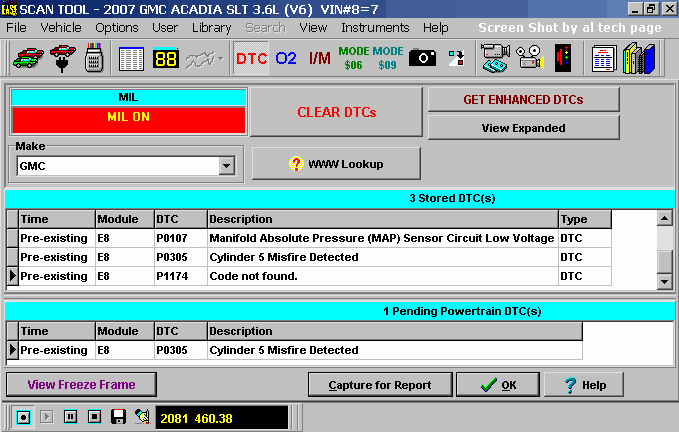679x432 pixels.
Task: Click the books library icon in toolbar
Action: coord(639,58)
